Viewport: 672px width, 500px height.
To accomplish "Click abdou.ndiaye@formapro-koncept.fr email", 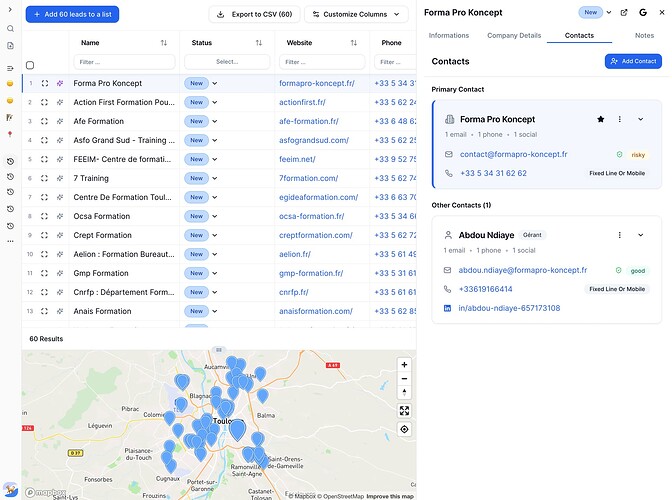I will coord(523,270).
